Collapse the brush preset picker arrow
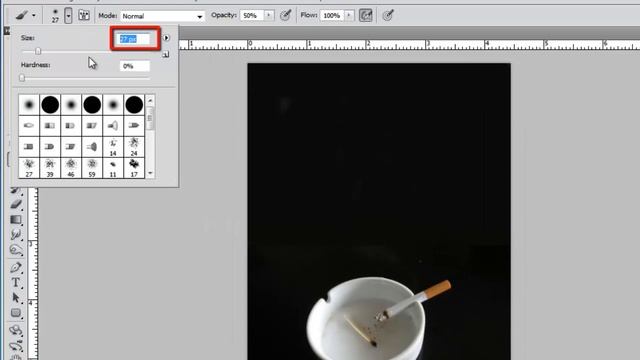The image size is (640, 360). [68, 16]
